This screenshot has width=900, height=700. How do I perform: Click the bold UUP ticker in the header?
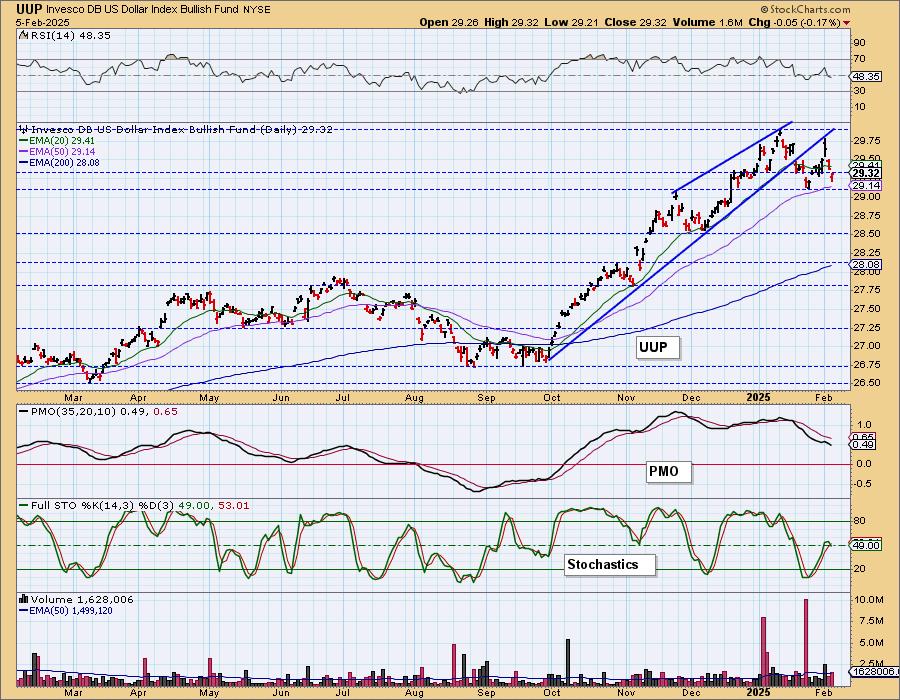point(28,9)
